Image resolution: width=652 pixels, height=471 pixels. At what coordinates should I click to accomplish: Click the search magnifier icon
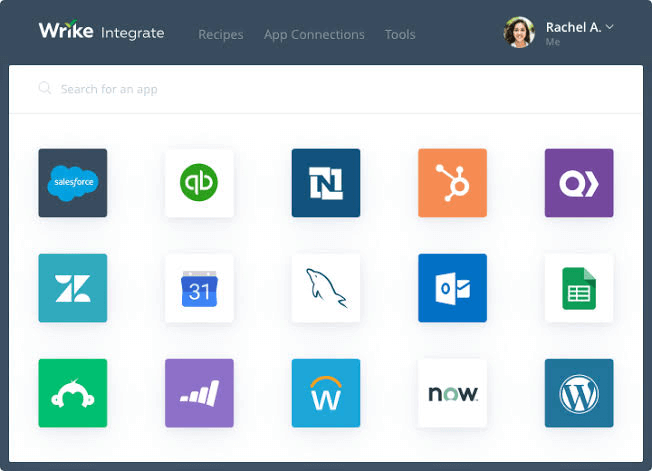coord(44,88)
